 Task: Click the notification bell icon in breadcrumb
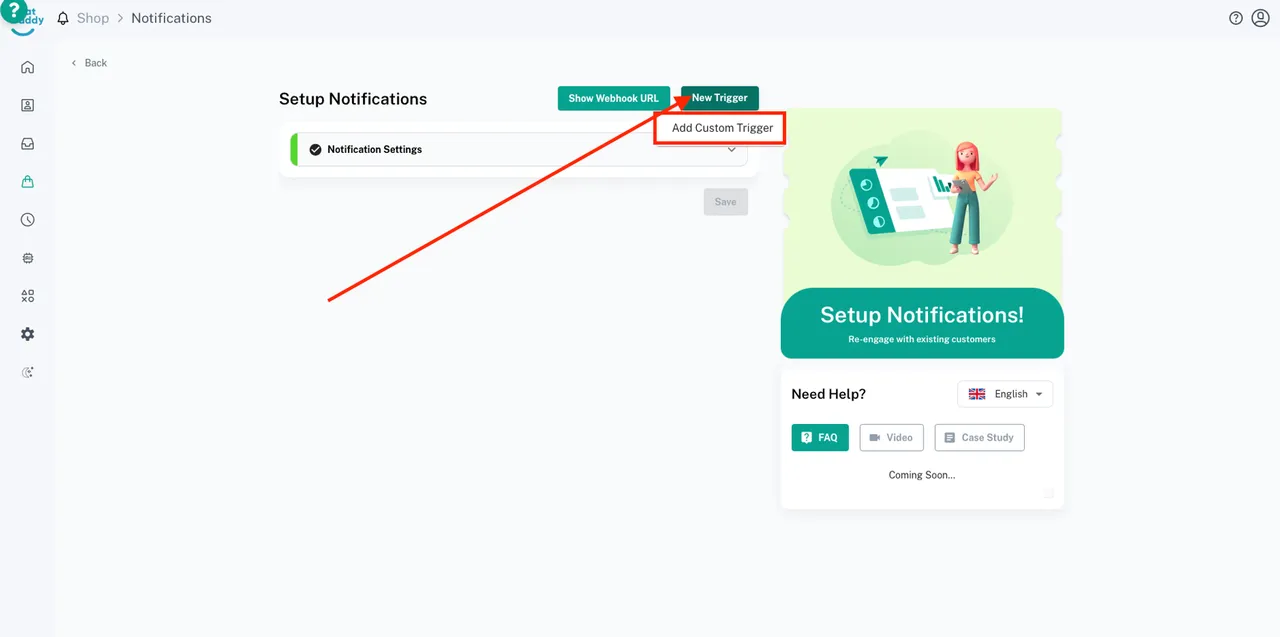[63, 18]
